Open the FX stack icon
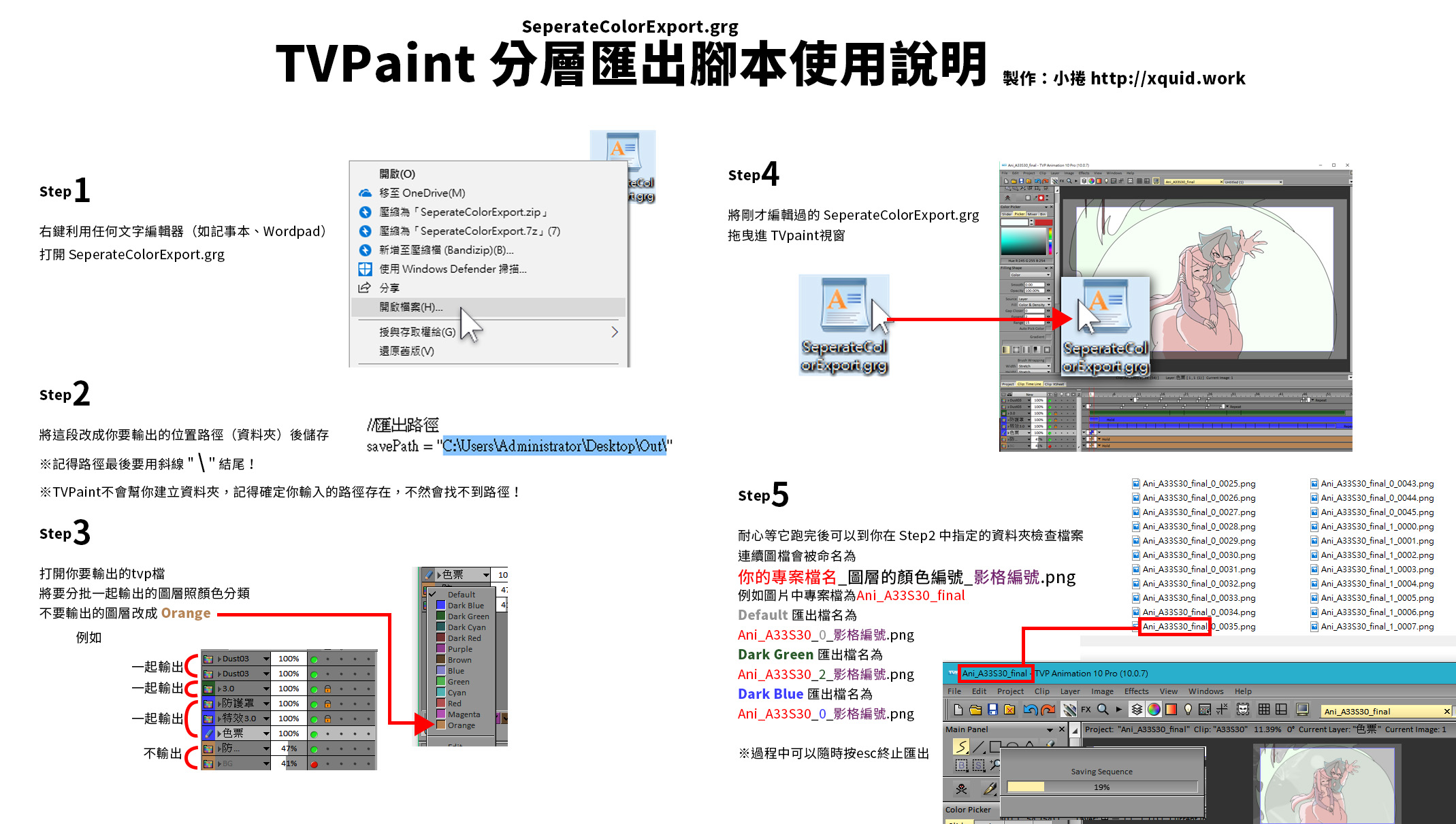The height and width of the screenshot is (824, 1456). [x=1086, y=710]
